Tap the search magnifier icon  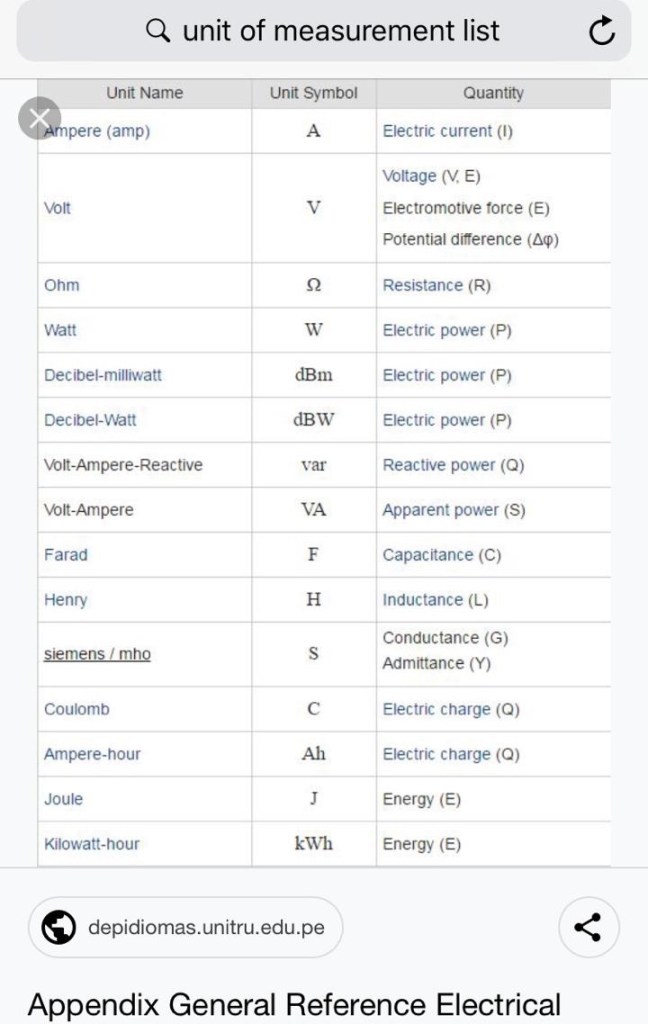click(x=158, y=32)
